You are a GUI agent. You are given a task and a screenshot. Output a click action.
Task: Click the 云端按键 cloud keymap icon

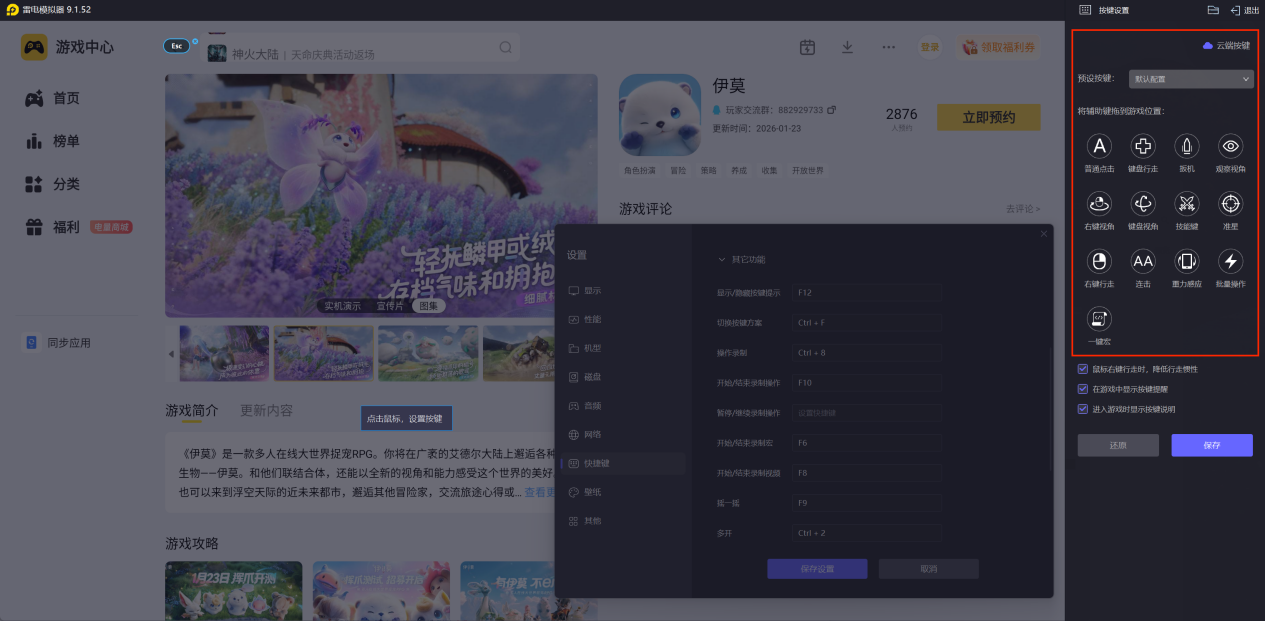[1208, 46]
